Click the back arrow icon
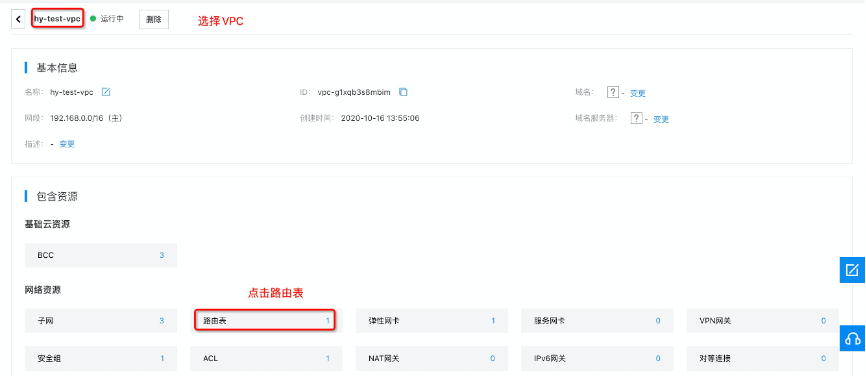866x377 pixels. pyautogui.click(x=18, y=19)
